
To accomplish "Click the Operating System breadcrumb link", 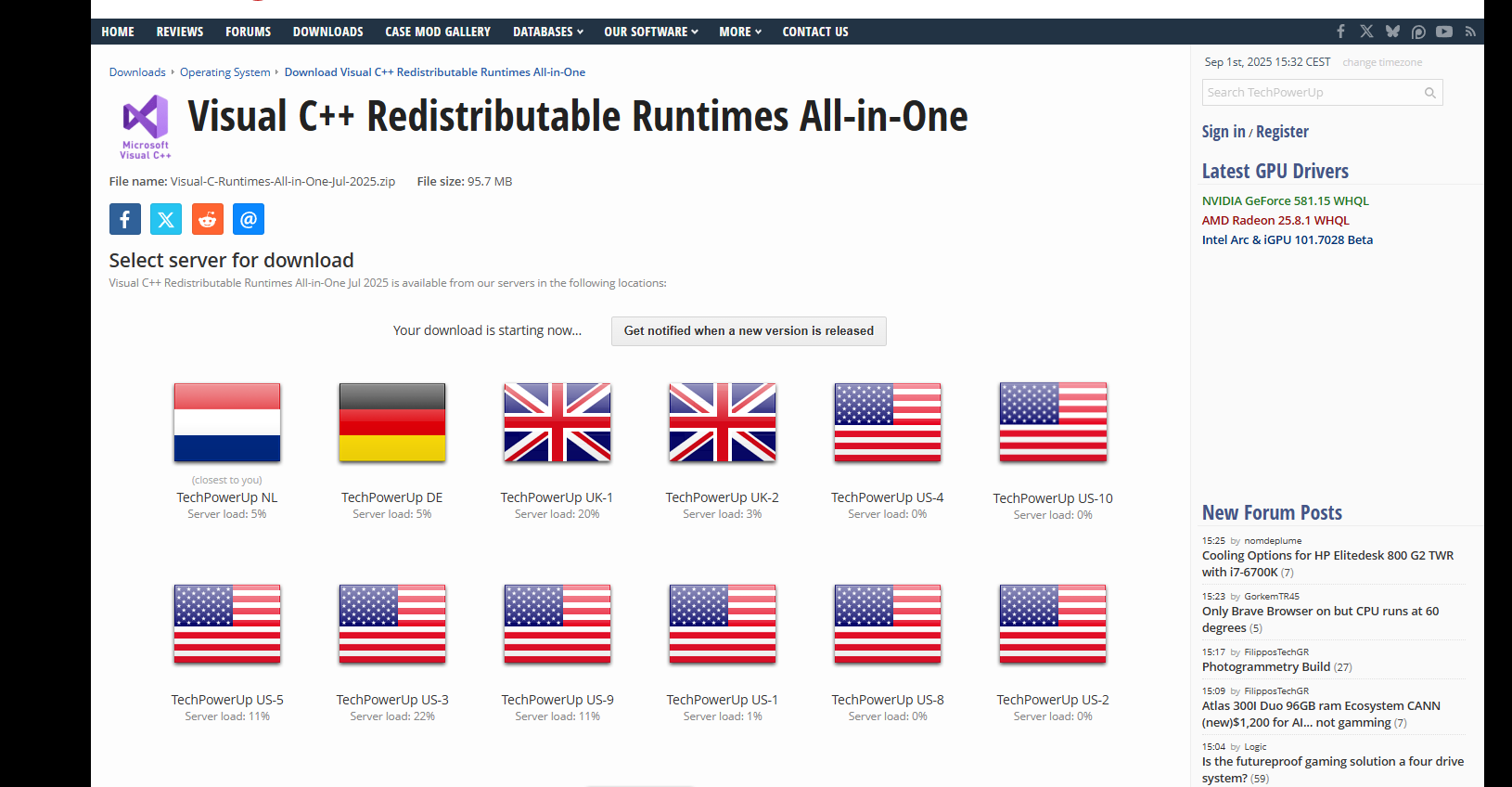I will [x=225, y=72].
